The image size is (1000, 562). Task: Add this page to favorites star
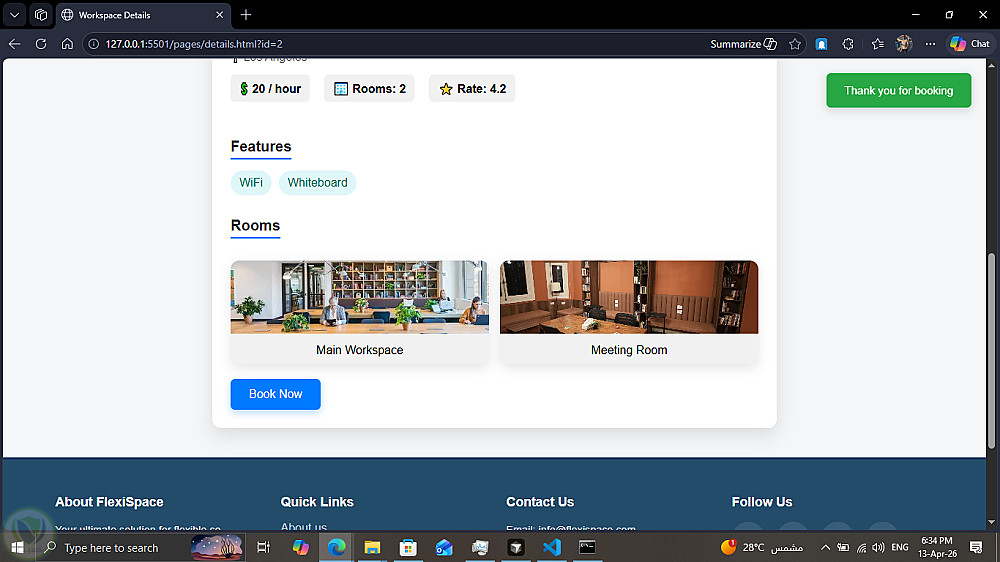click(795, 44)
